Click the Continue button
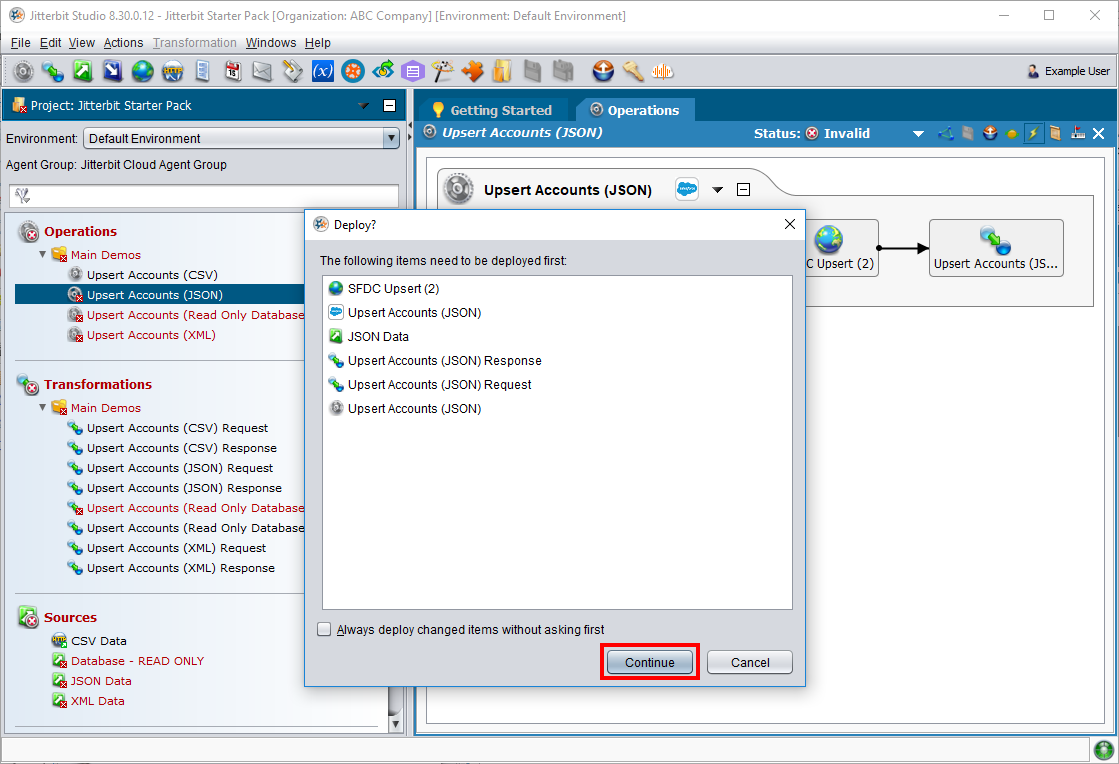Screen dimensions: 1119x764 [650, 662]
